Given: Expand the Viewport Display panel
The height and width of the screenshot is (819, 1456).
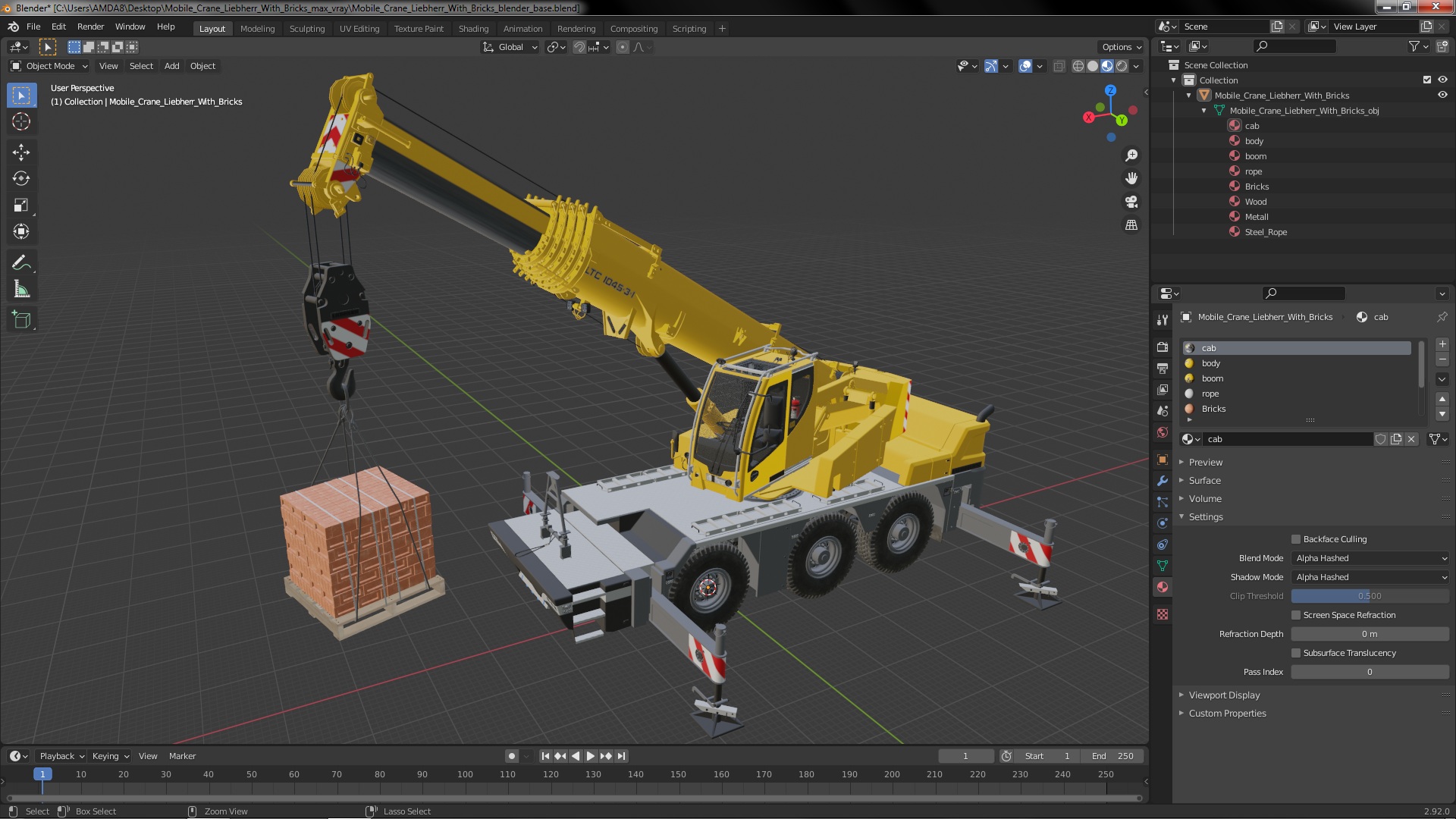Looking at the screenshot, I should [x=1224, y=695].
